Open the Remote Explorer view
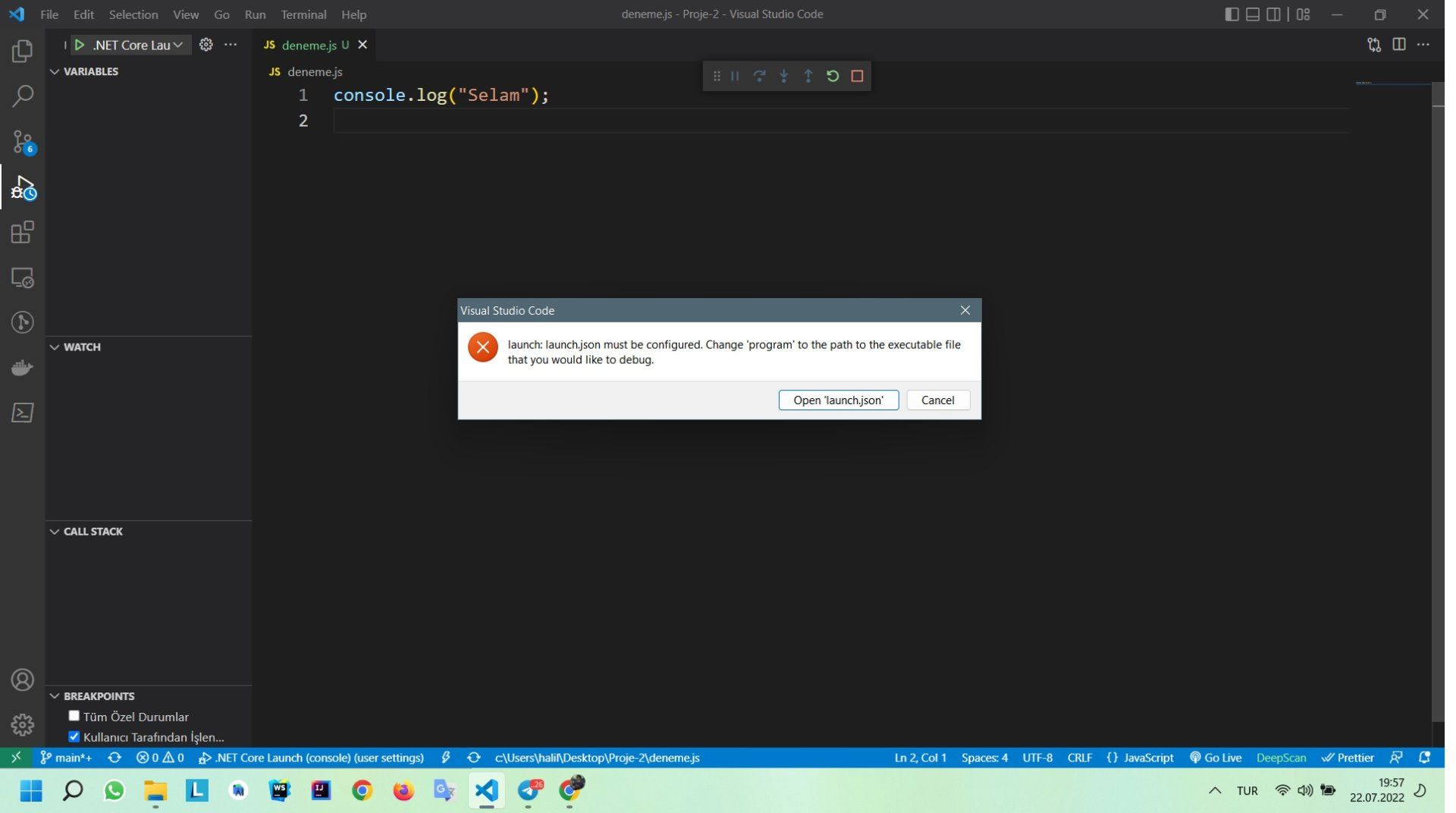The image size is (1456, 813). [23, 278]
